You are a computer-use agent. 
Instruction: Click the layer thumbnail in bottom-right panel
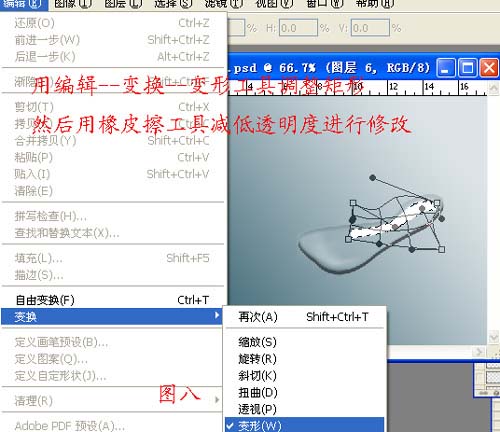pos(492,378)
